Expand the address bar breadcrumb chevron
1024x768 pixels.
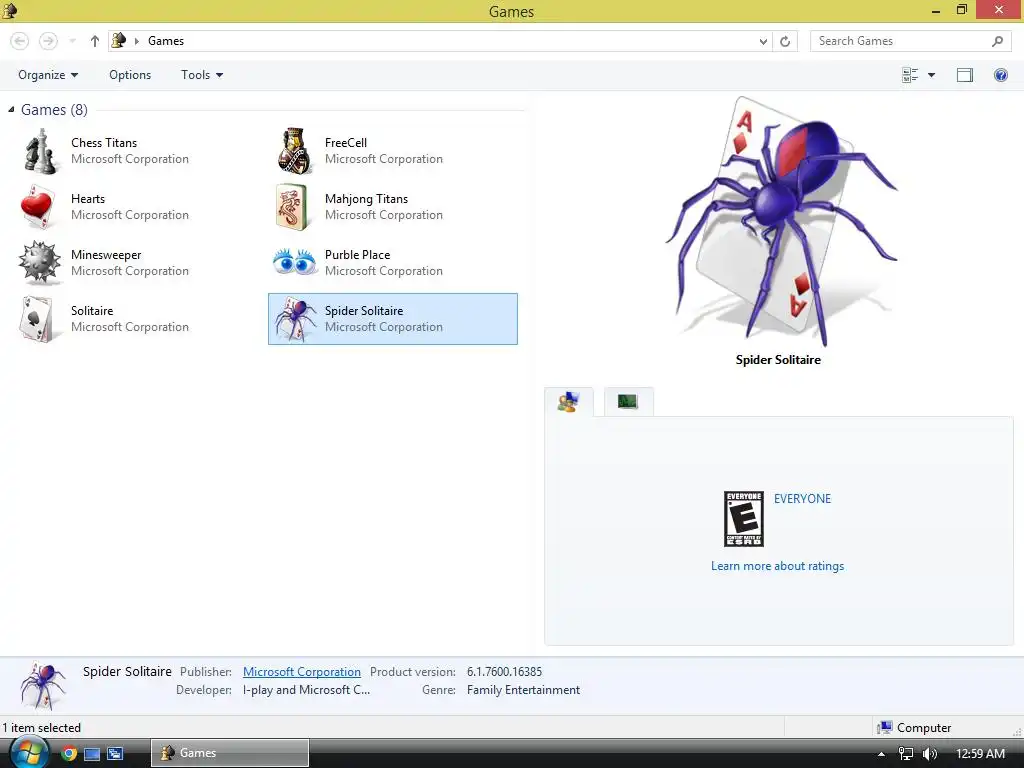(136, 41)
